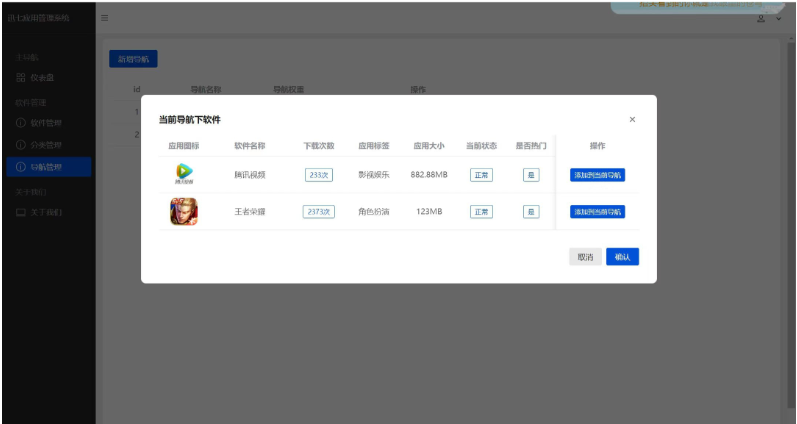Image resolution: width=797 pixels, height=424 pixels.
Task: Click the 软件管理 sidebar icon
Action: click(21, 123)
